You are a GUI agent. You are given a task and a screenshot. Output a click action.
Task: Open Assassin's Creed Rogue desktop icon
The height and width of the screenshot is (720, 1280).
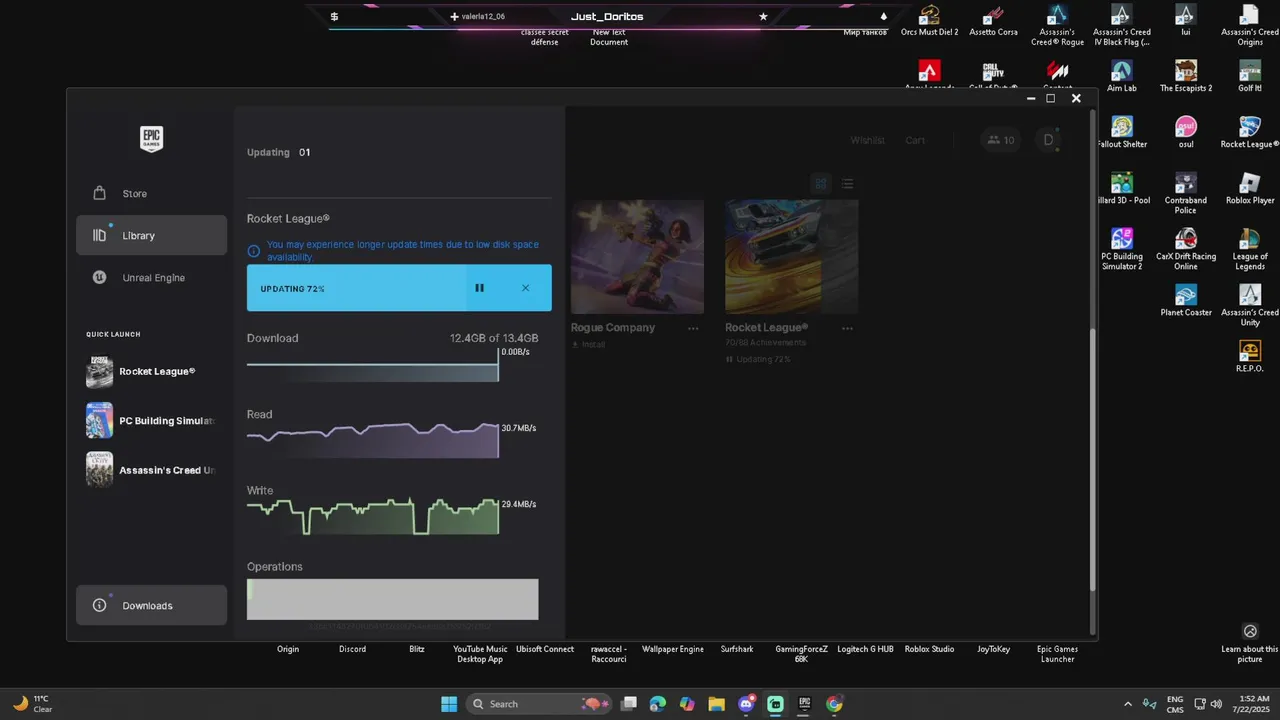click(x=1057, y=25)
